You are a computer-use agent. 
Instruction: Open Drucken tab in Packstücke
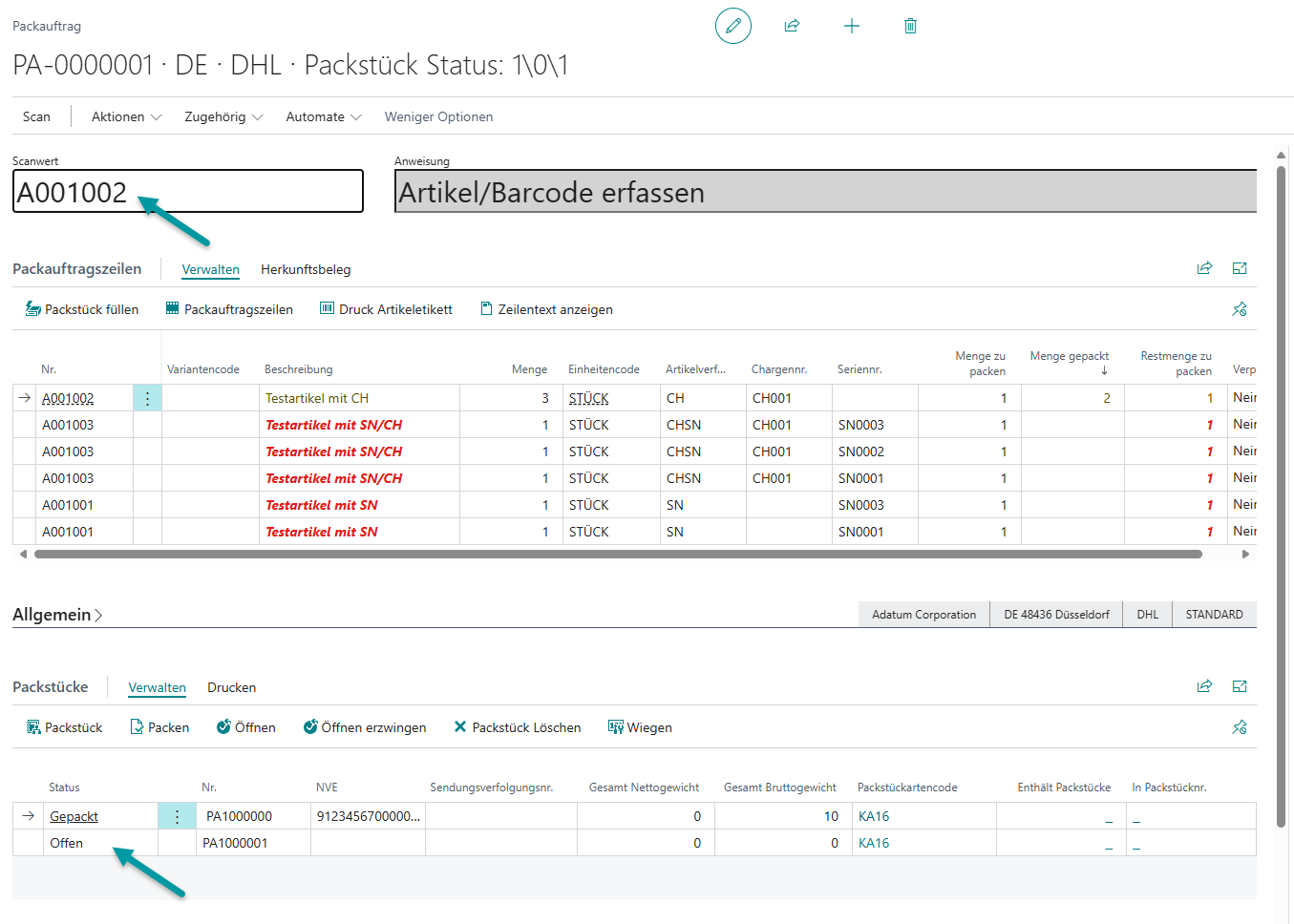231,687
